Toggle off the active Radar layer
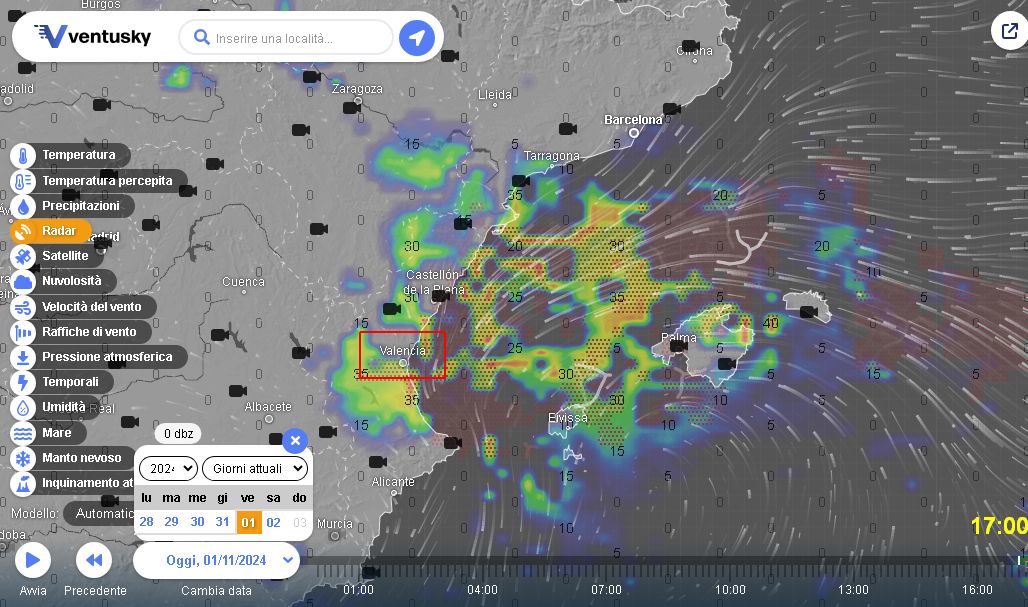This screenshot has width=1028, height=607. 24,231
